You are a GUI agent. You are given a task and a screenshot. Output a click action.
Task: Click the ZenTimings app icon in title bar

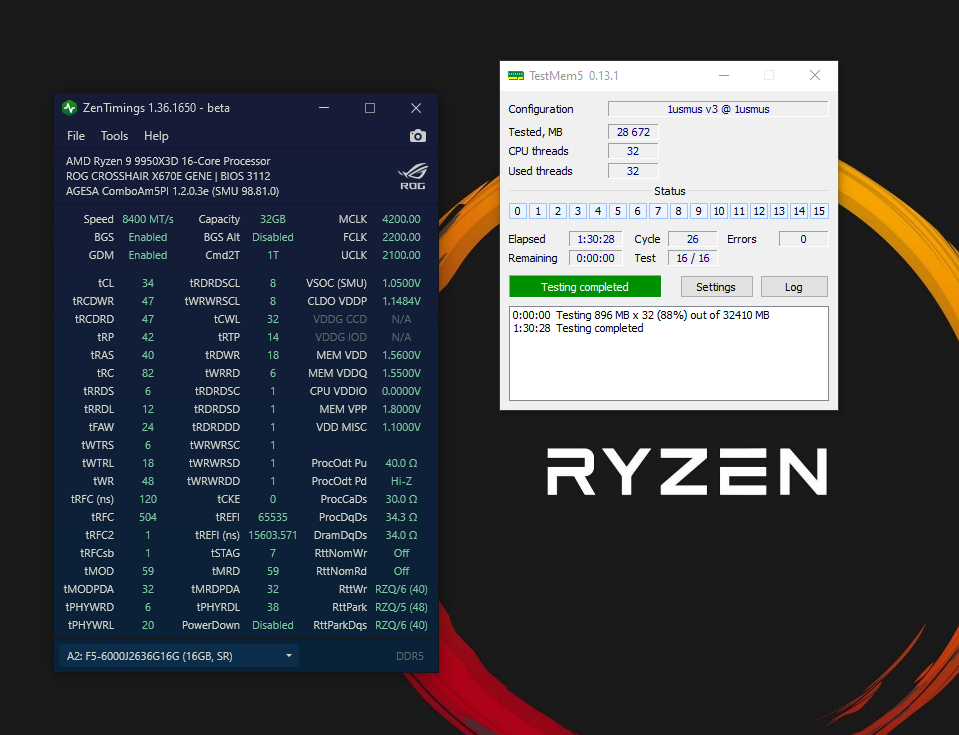70,108
